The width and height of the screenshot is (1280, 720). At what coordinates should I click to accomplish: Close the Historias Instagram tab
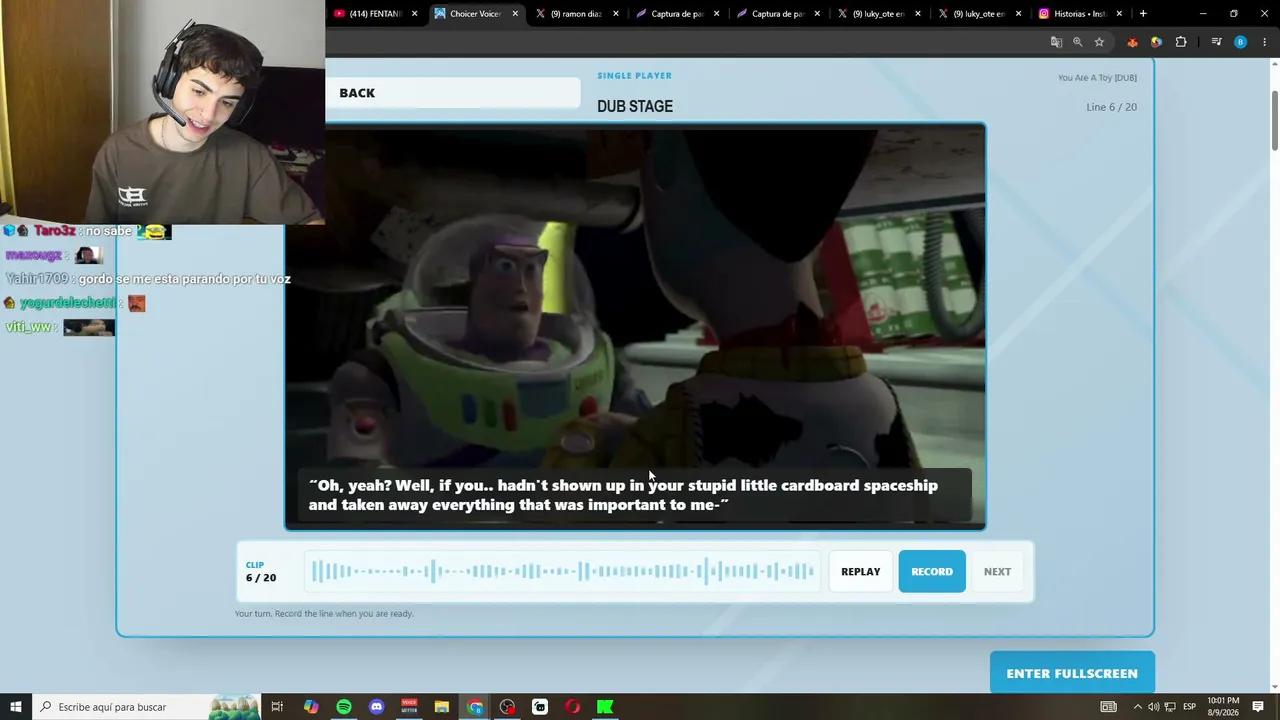click(1119, 14)
